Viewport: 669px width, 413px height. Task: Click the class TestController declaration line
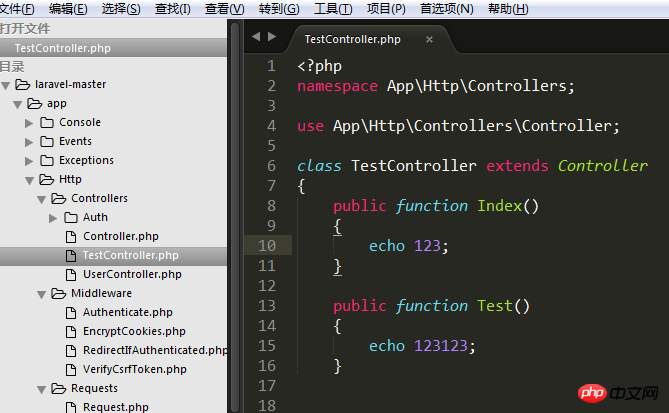click(x=472, y=166)
